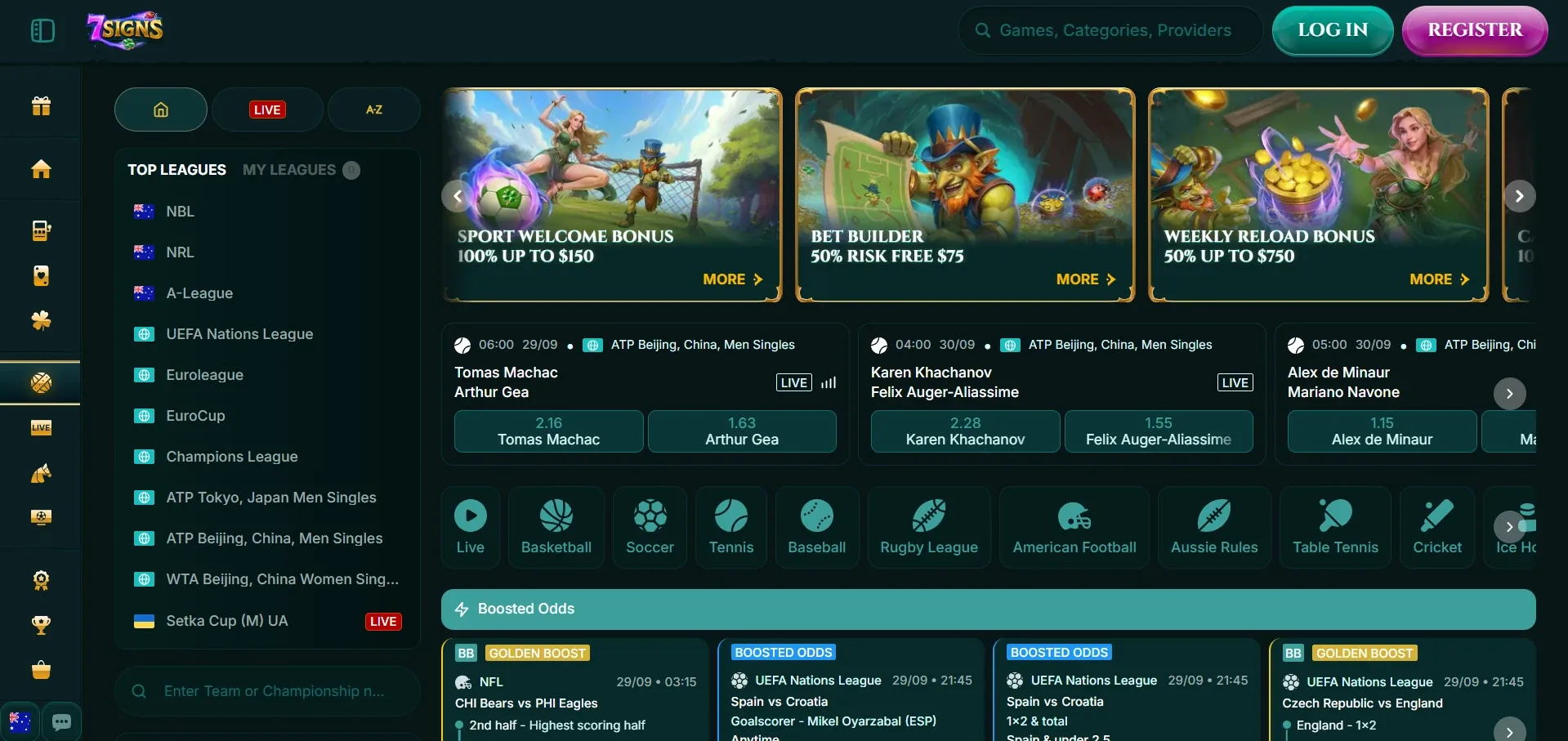Open the gift promotions sidebar icon
This screenshot has width=1568, height=741.
click(41, 105)
